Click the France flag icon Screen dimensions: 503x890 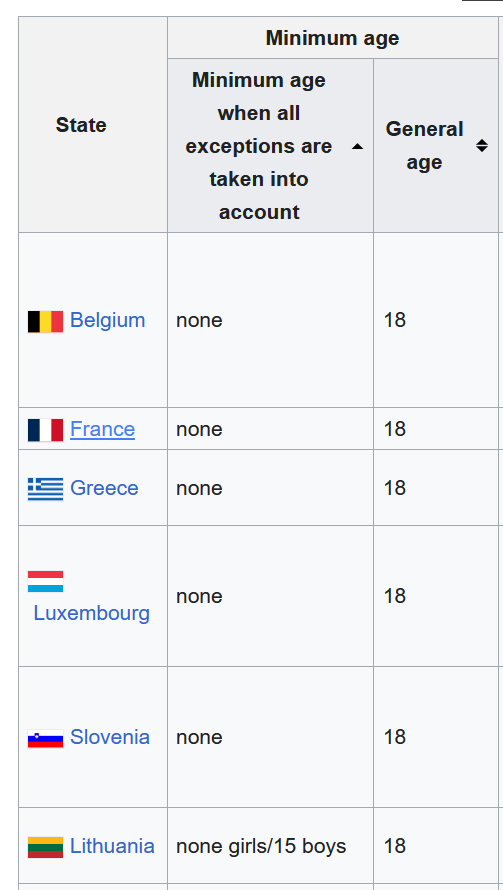pos(45,430)
